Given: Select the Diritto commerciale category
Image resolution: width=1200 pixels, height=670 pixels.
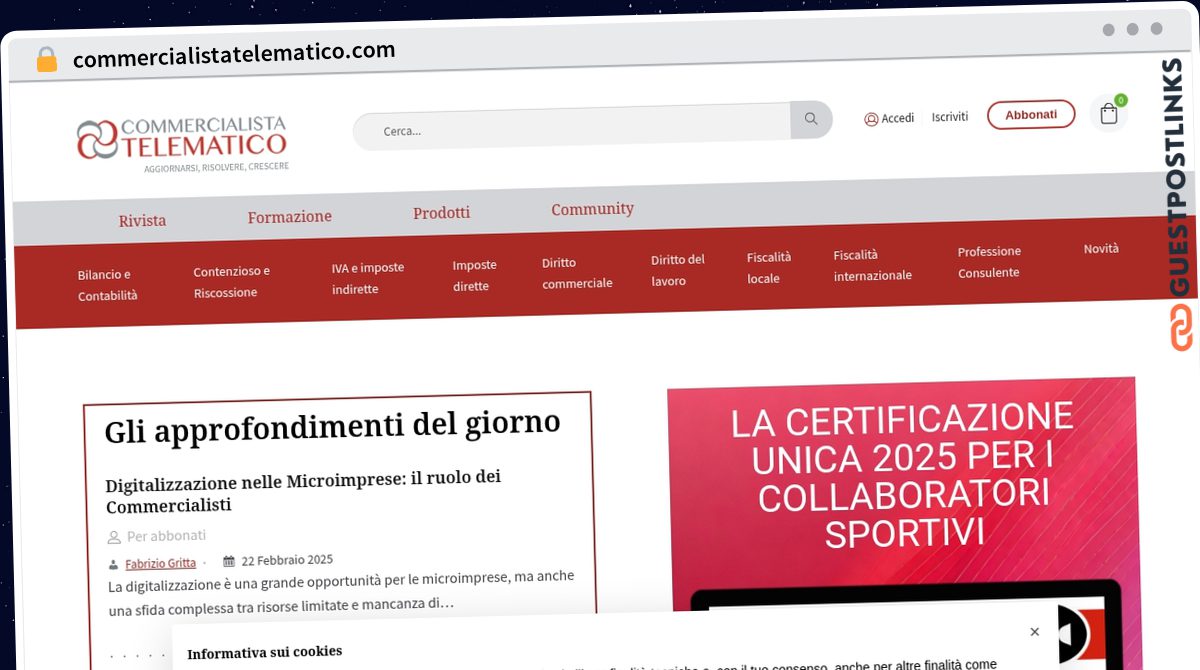Looking at the screenshot, I should pyautogui.click(x=577, y=272).
